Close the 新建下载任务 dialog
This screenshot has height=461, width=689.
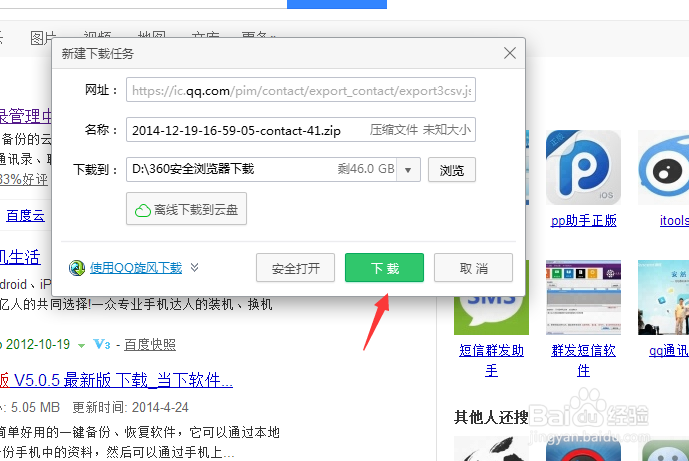pos(510,53)
